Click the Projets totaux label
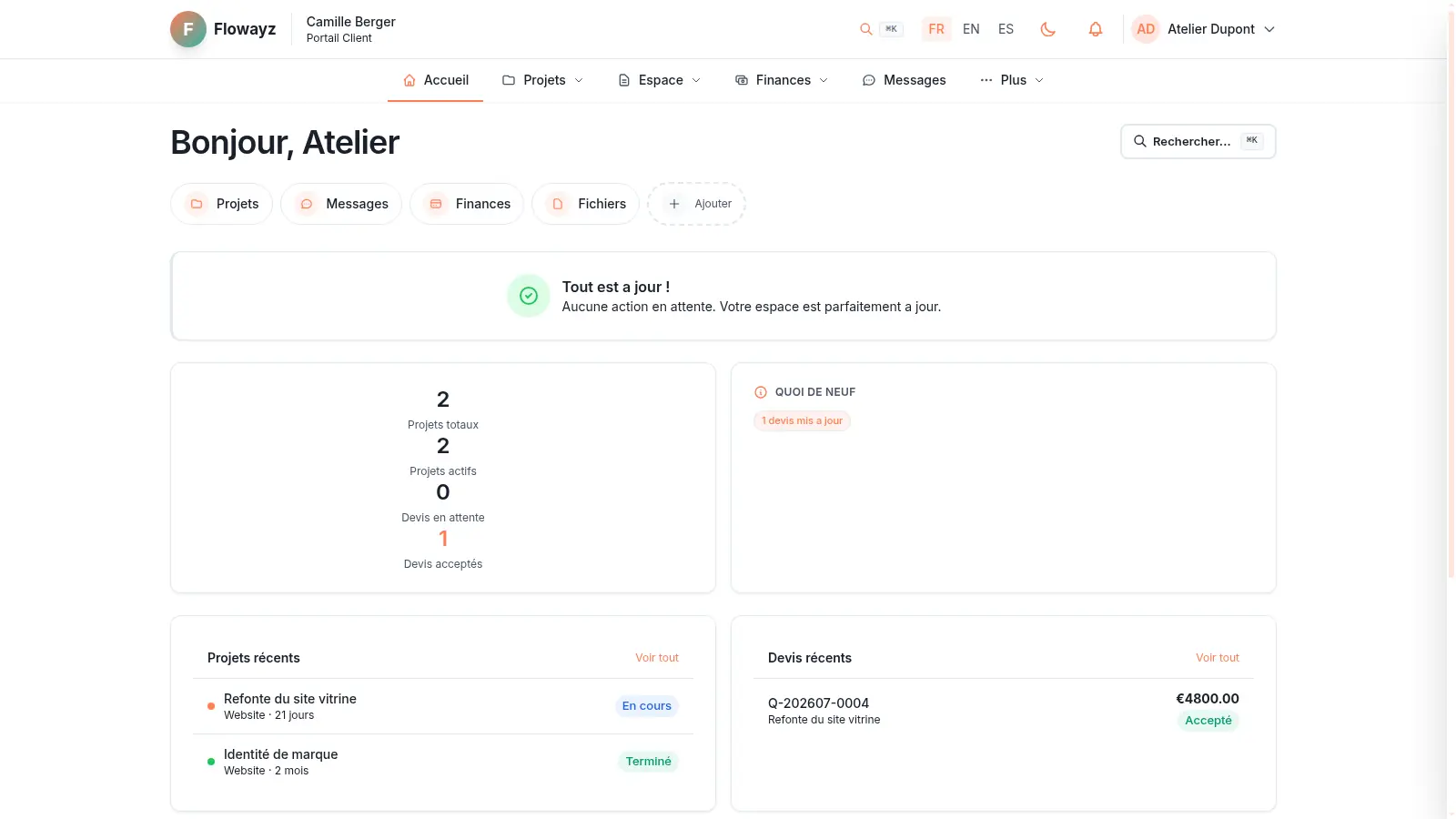 [443, 425]
